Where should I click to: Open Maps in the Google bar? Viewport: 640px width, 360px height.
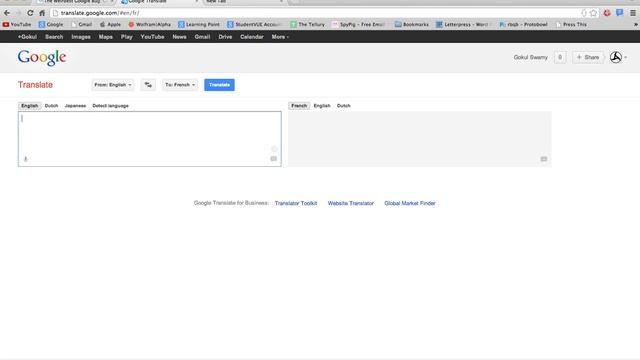click(x=105, y=37)
